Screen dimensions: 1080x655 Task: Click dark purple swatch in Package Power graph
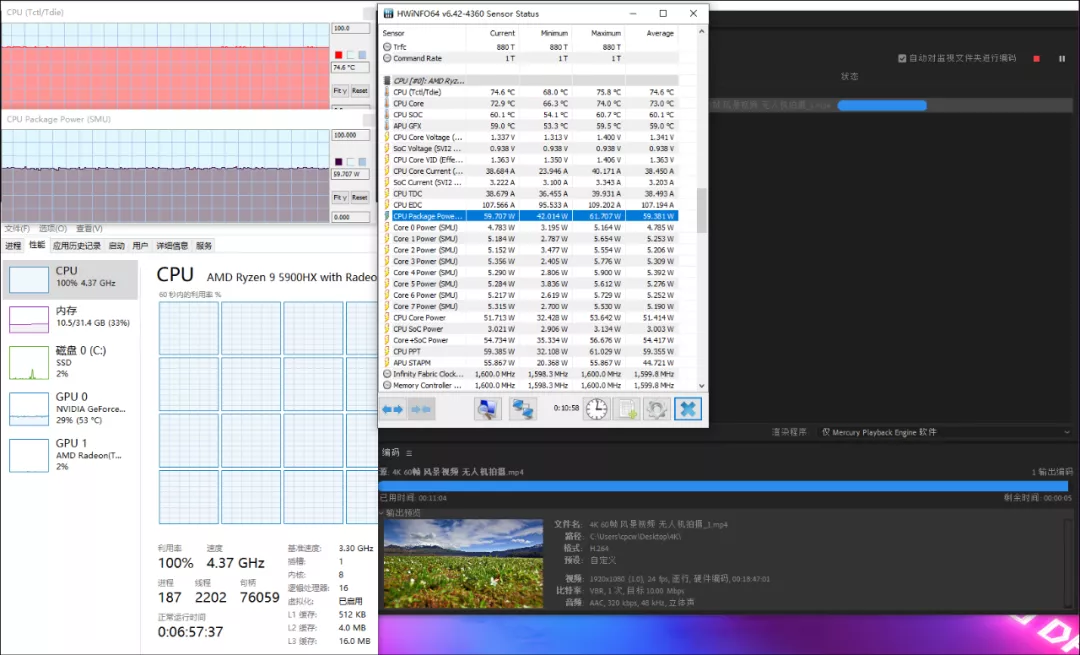point(338,162)
